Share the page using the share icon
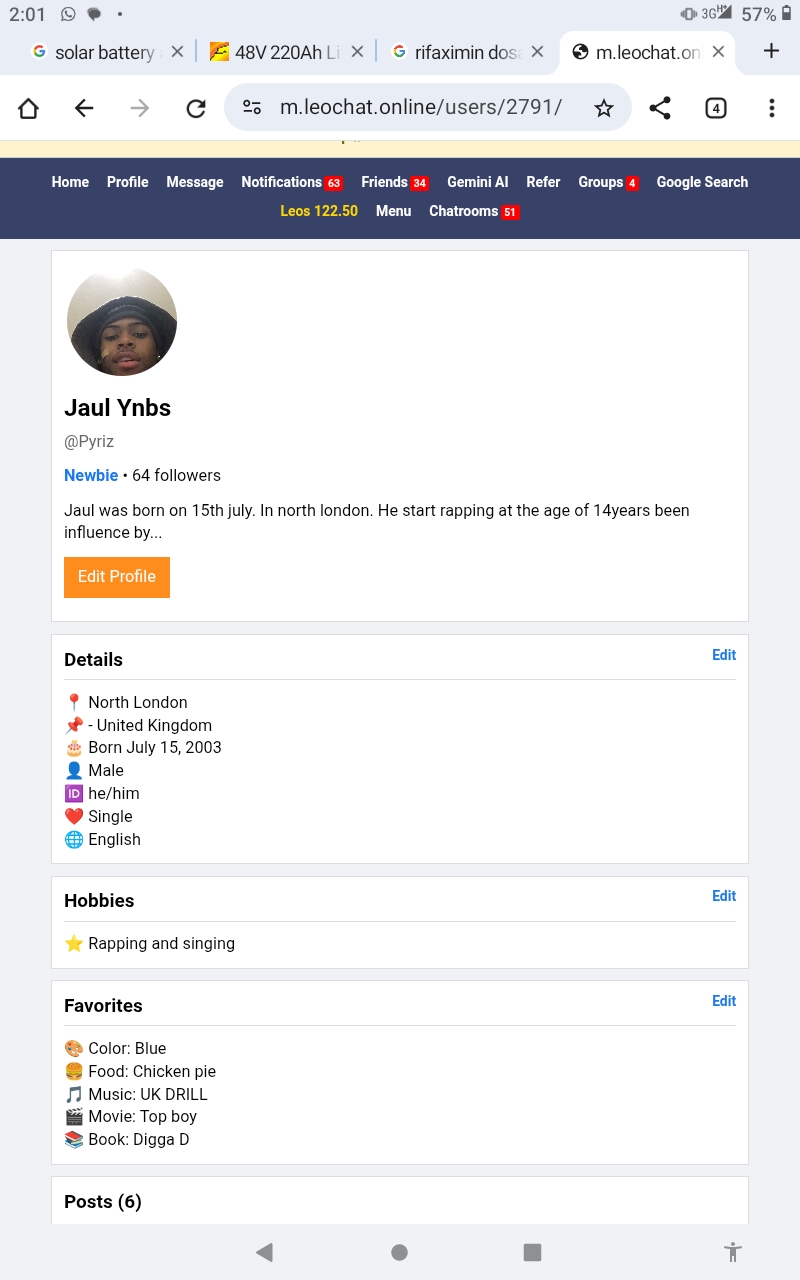Viewport: 800px width, 1280px height. pos(660,108)
